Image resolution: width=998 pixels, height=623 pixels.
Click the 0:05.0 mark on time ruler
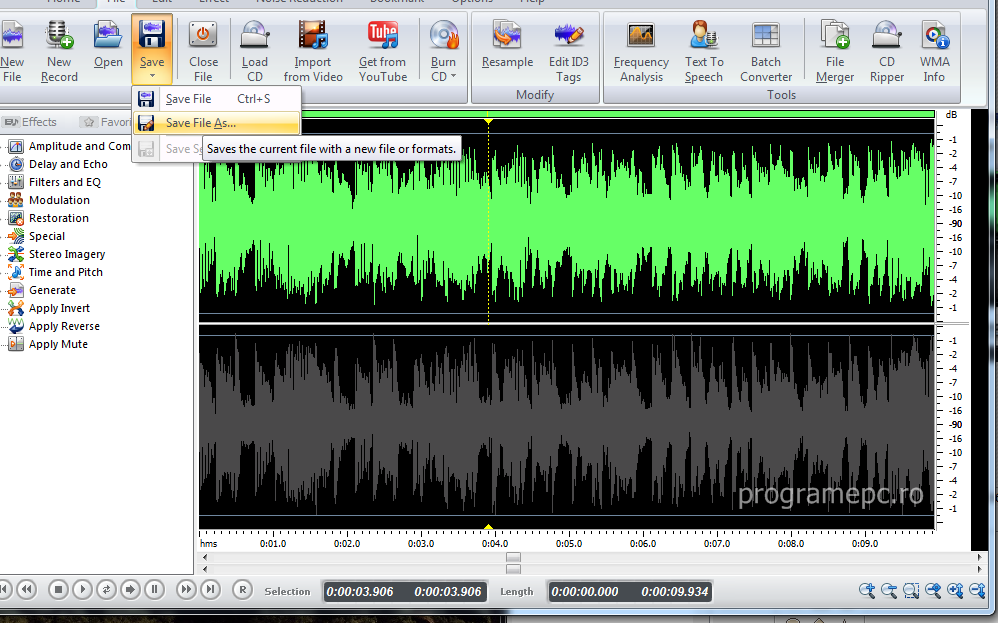pyautogui.click(x=568, y=543)
